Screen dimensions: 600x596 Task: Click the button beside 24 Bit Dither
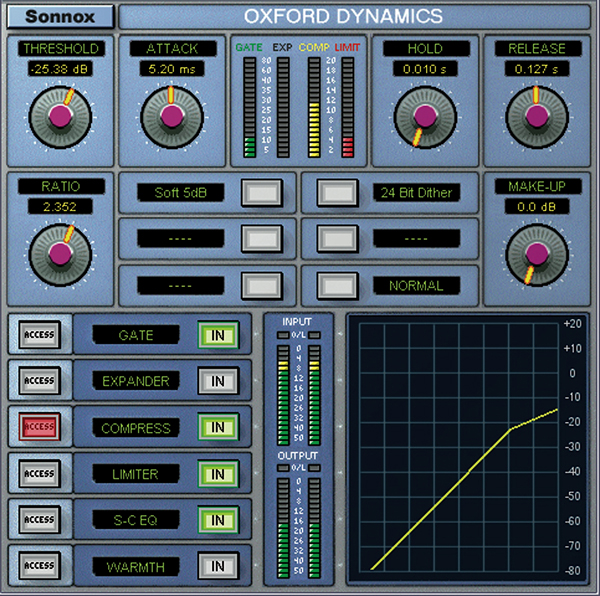coord(336,192)
